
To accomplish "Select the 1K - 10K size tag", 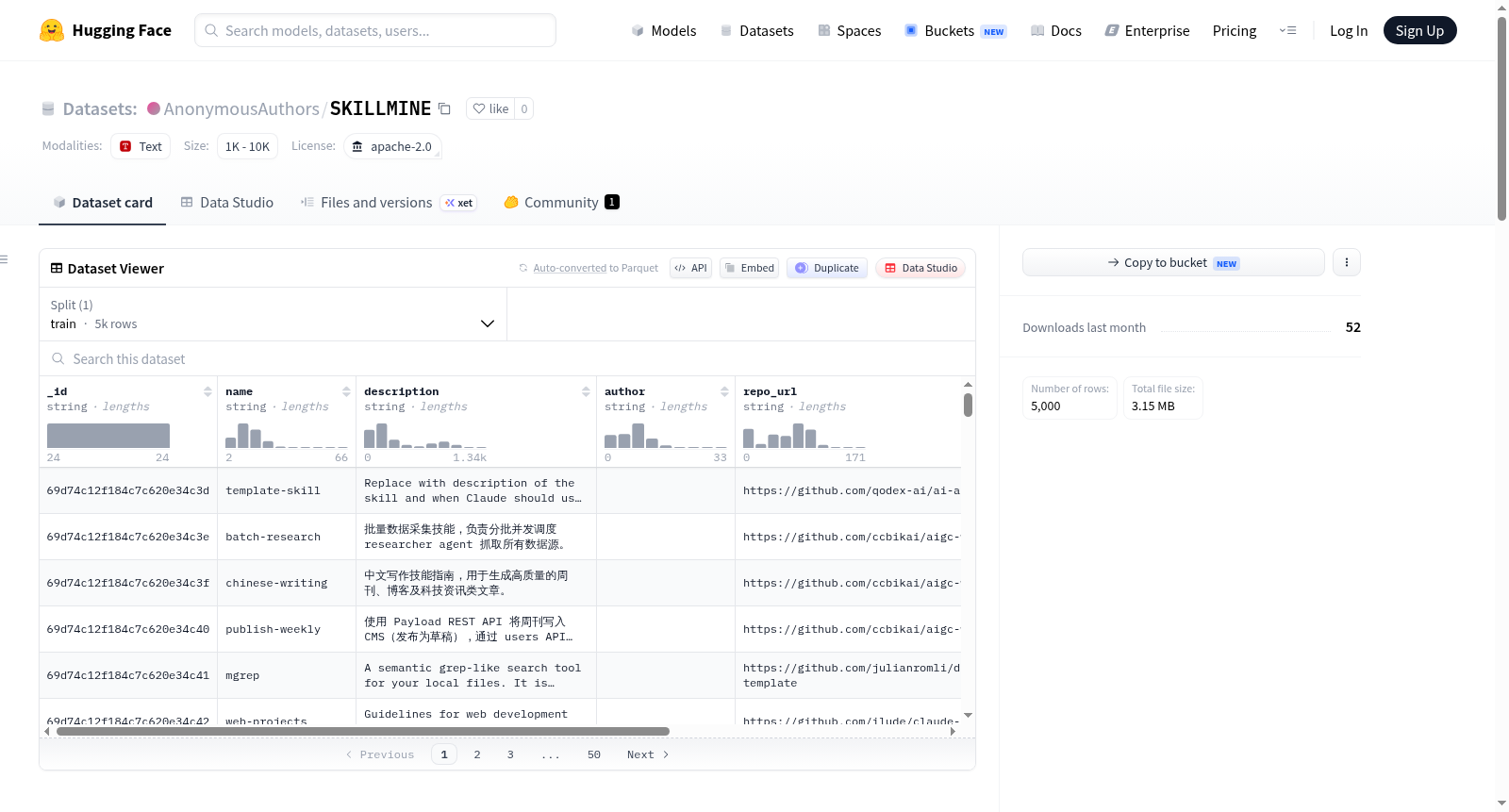I will pyautogui.click(x=247, y=146).
